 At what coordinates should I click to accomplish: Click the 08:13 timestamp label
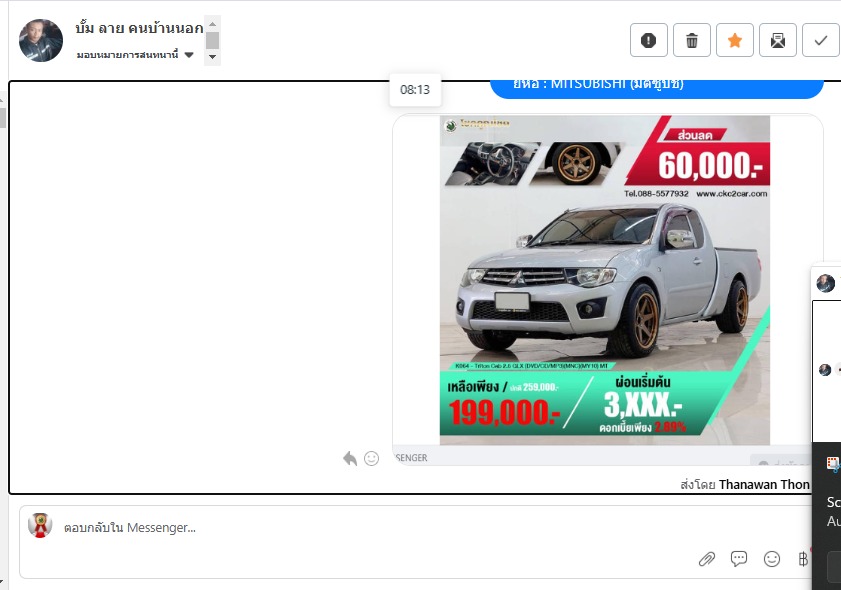(415, 90)
